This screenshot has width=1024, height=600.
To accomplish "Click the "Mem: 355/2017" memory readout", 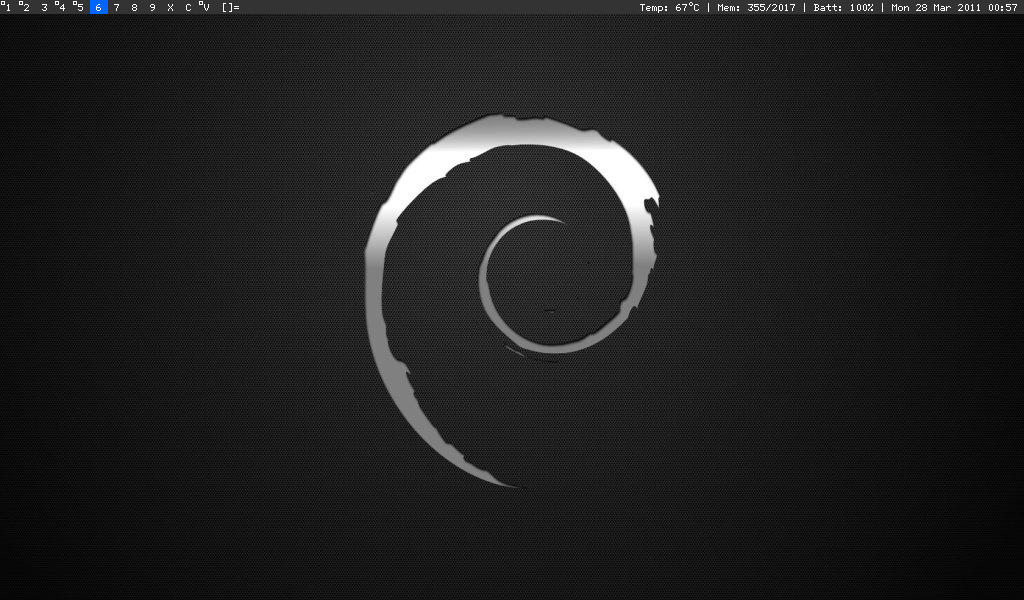I will (756, 7).
